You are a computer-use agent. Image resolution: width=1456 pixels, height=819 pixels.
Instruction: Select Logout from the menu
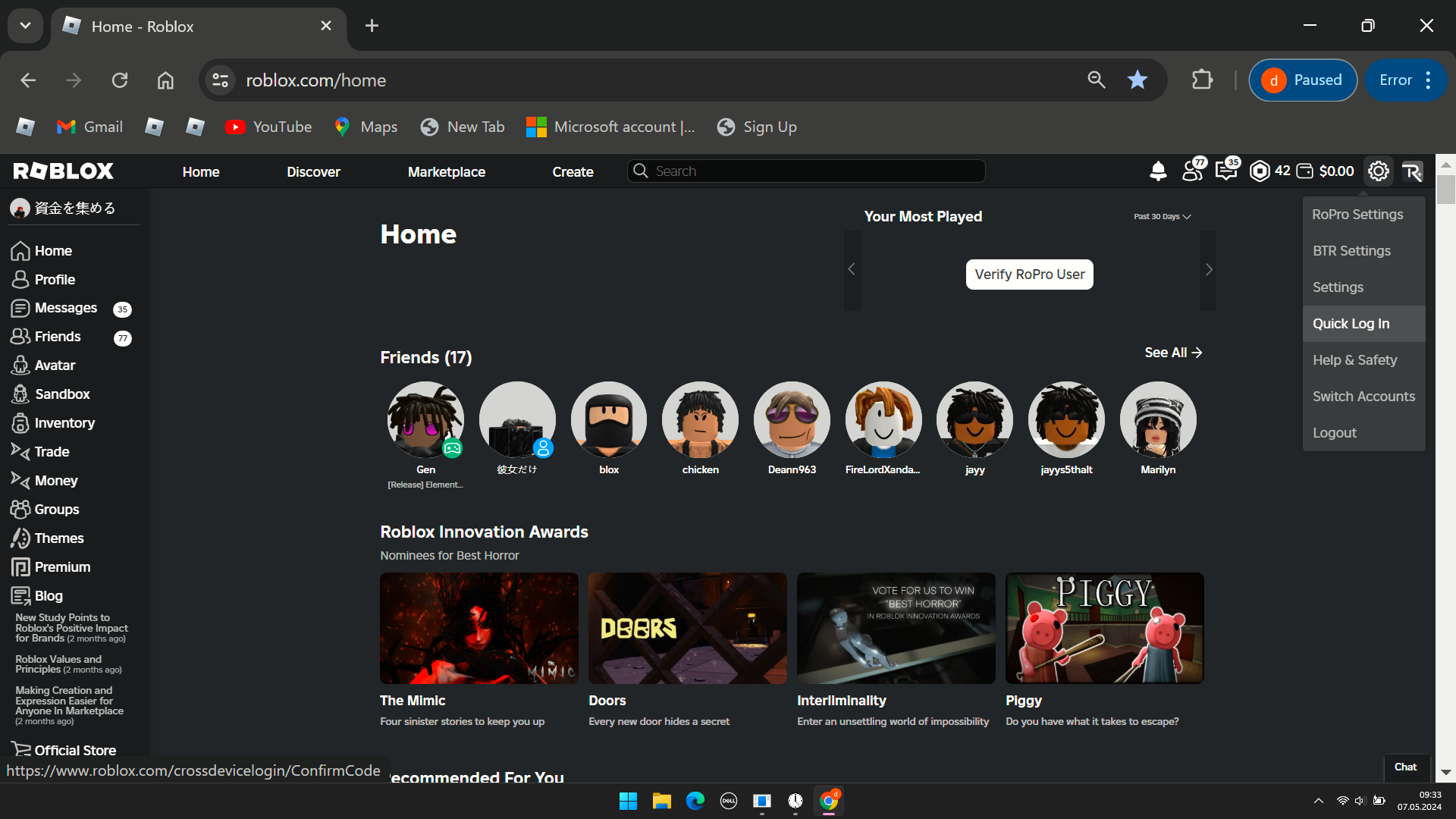(x=1364, y=433)
